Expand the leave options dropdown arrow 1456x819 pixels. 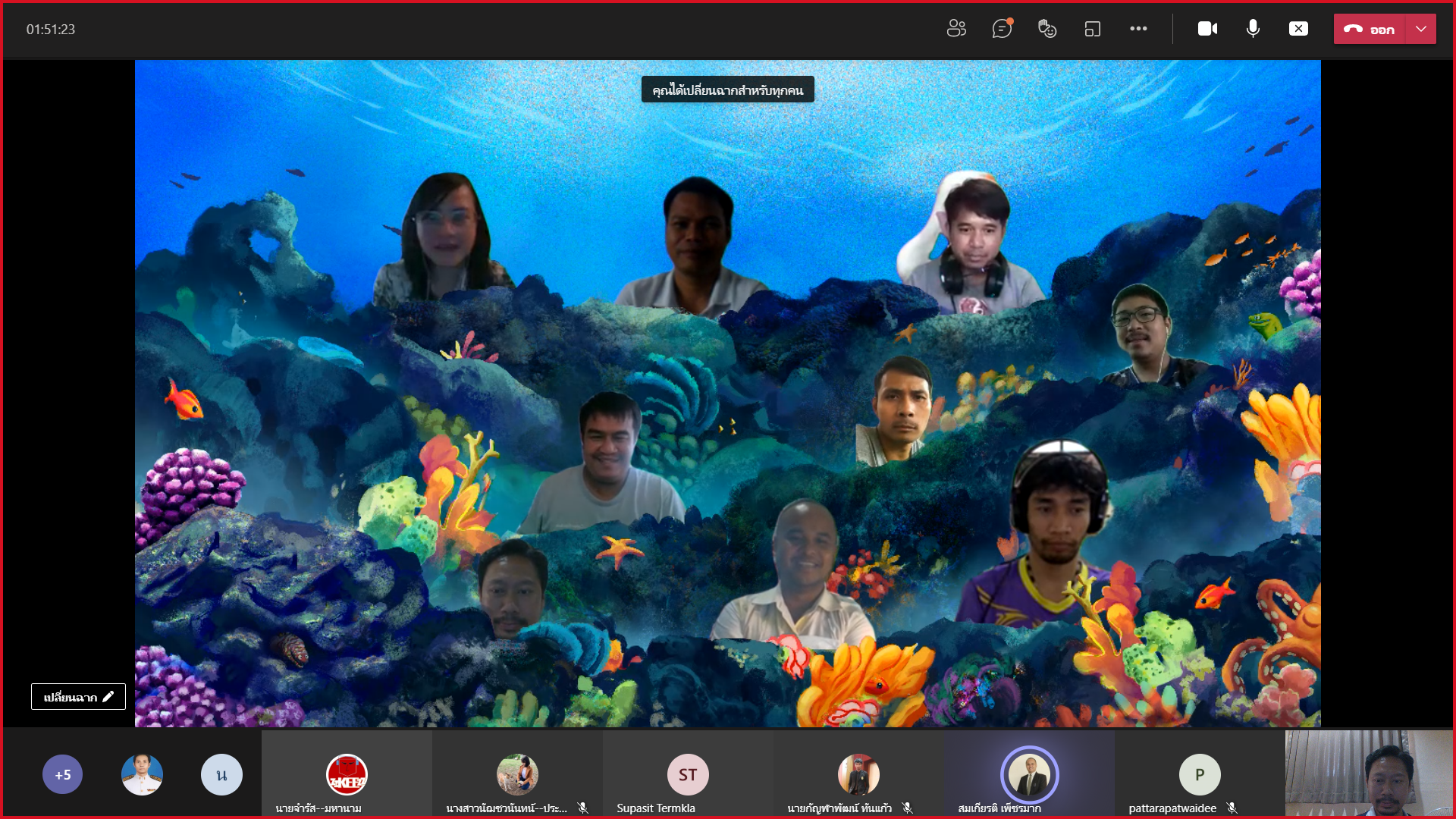pos(1421,29)
